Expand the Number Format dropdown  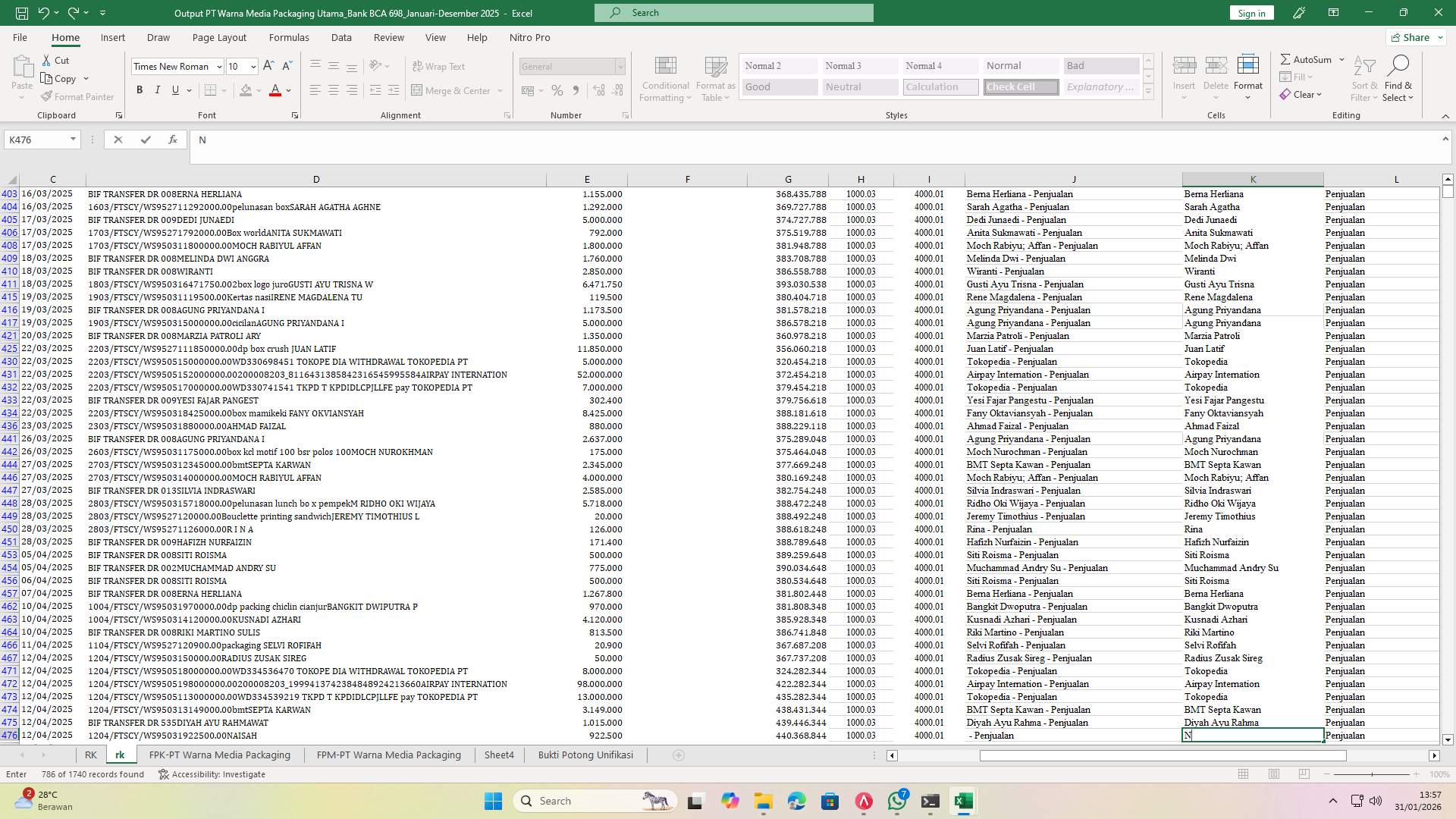point(620,66)
